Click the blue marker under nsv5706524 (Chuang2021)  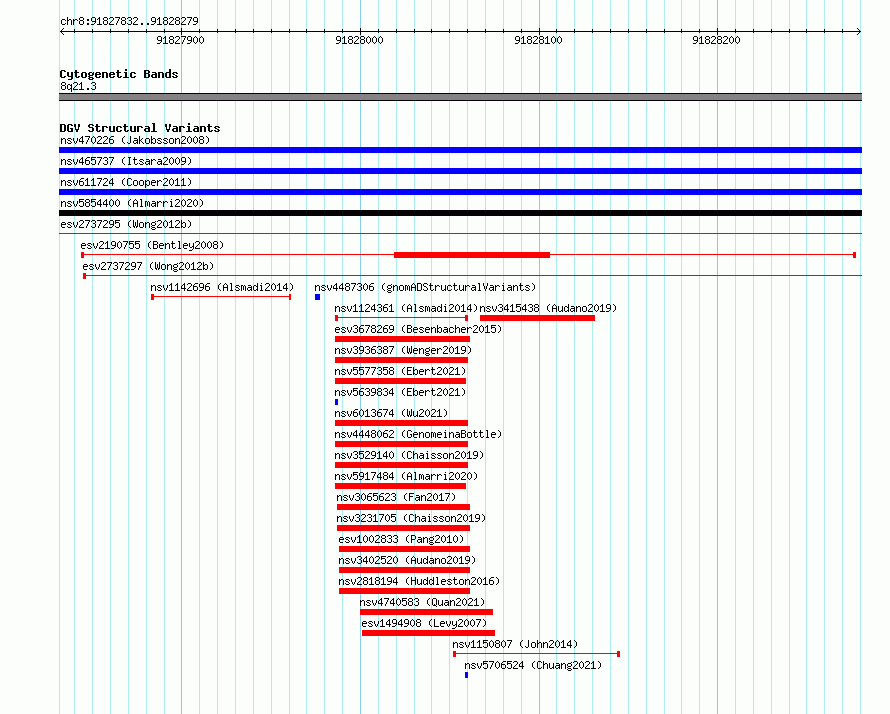click(467, 675)
